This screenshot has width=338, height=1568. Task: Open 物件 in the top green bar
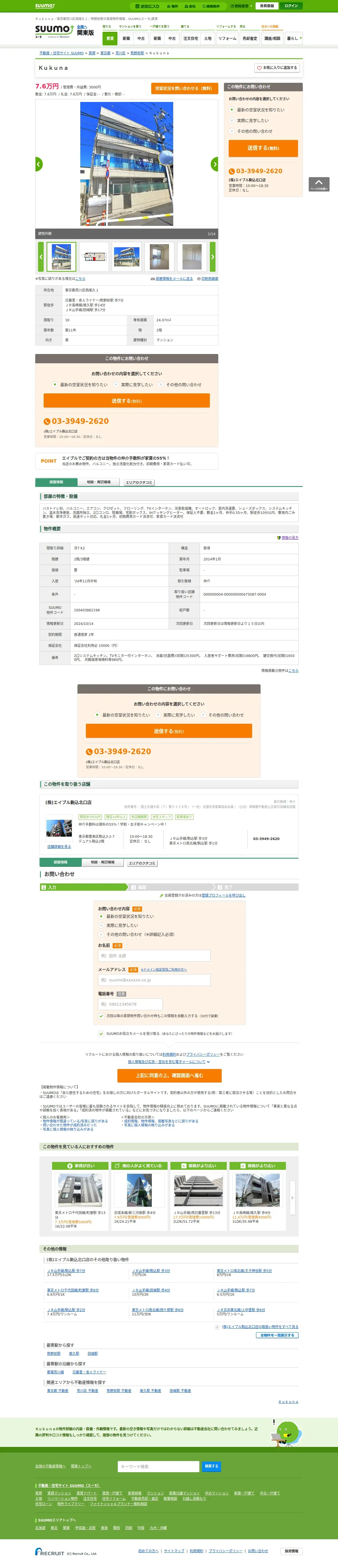click(172, 6)
